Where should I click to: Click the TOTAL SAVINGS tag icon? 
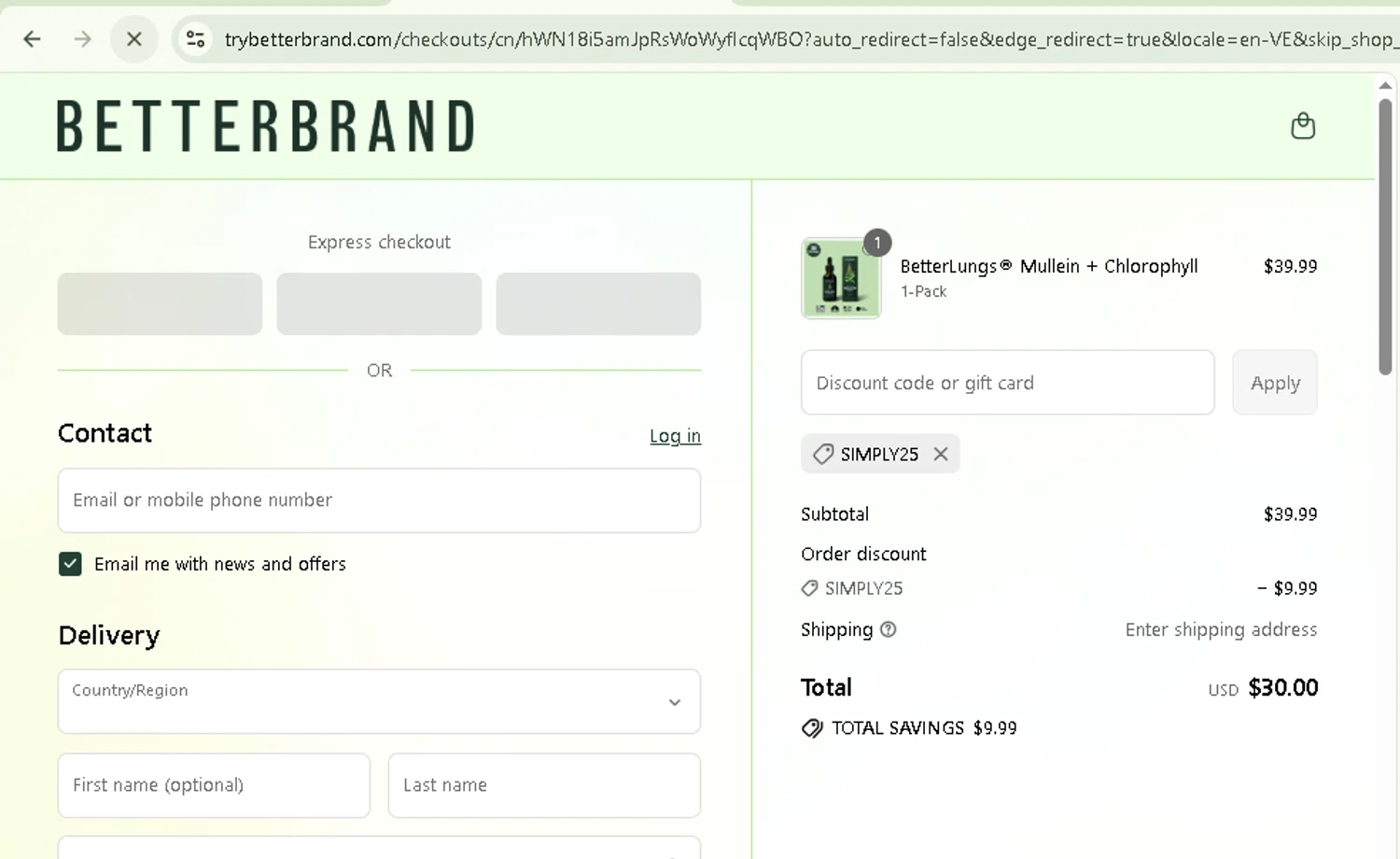pos(812,728)
